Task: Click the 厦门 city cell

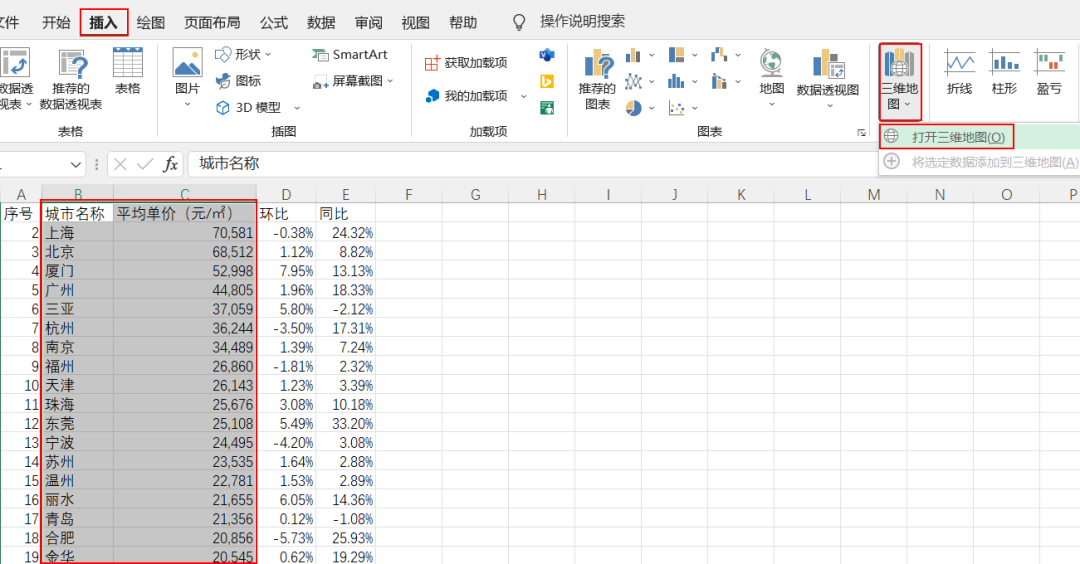Action: pos(78,271)
